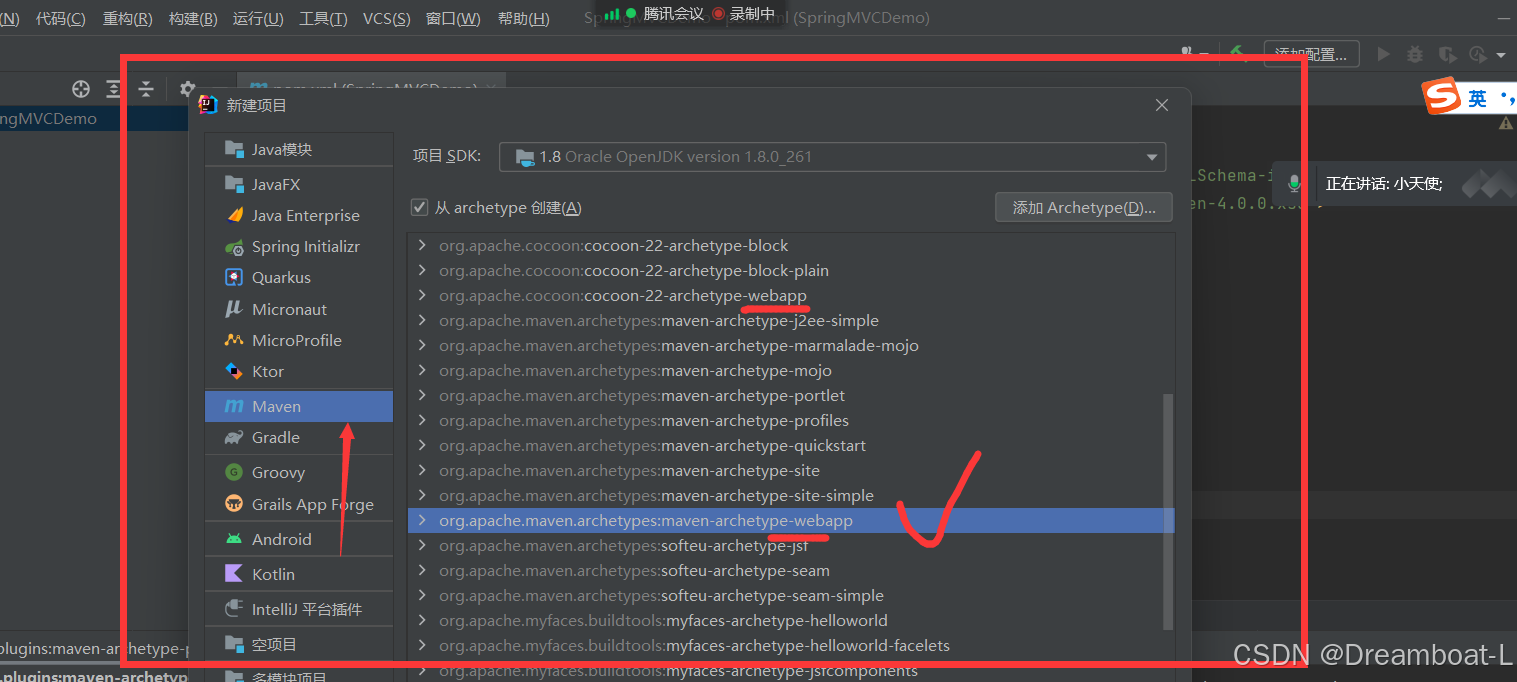
Task: Click the editor warning triangle icon
Action: [x=1506, y=123]
